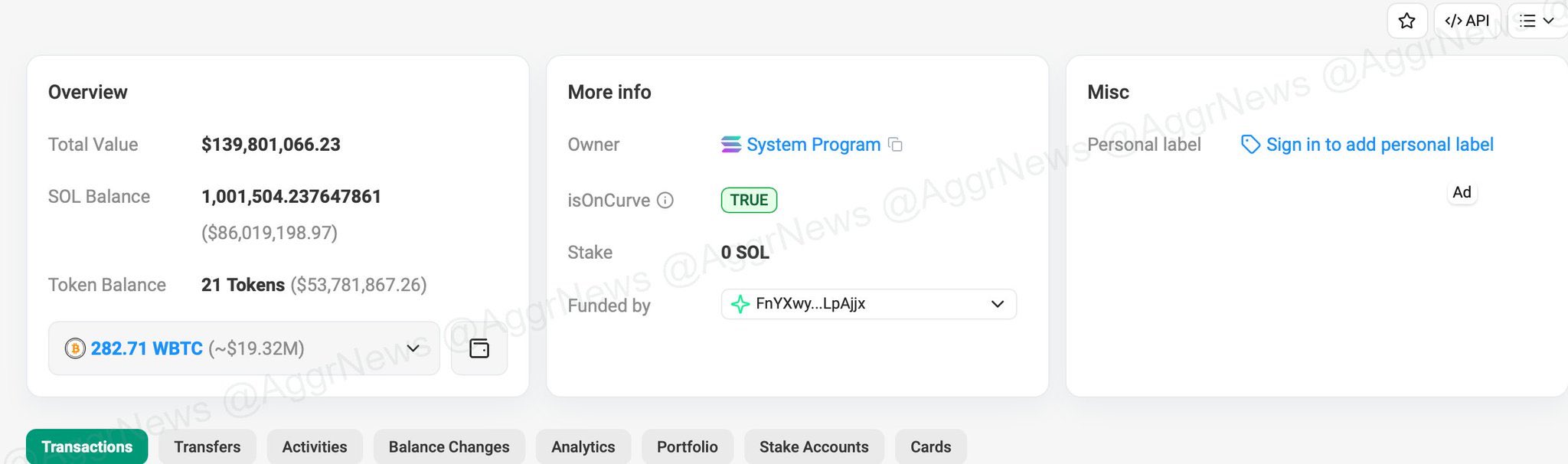Click the green sparkle icon in Funded by
The height and width of the screenshot is (464, 1568).
pos(740,304)
